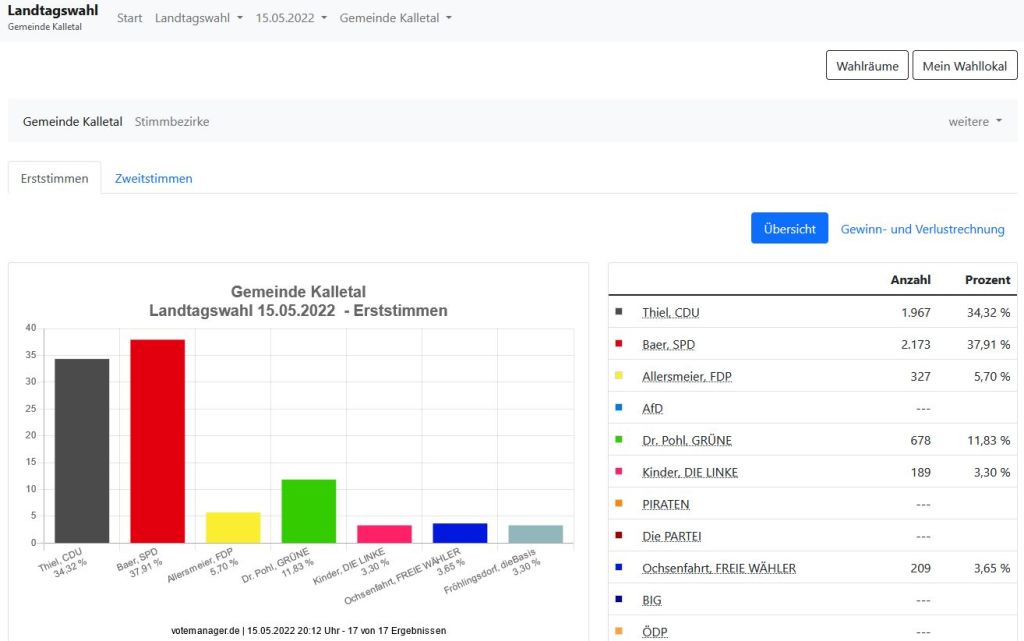This screenshot has width=1024, height=641.
Task: Click the grey CDU color swatch
Action: point(618,311)
